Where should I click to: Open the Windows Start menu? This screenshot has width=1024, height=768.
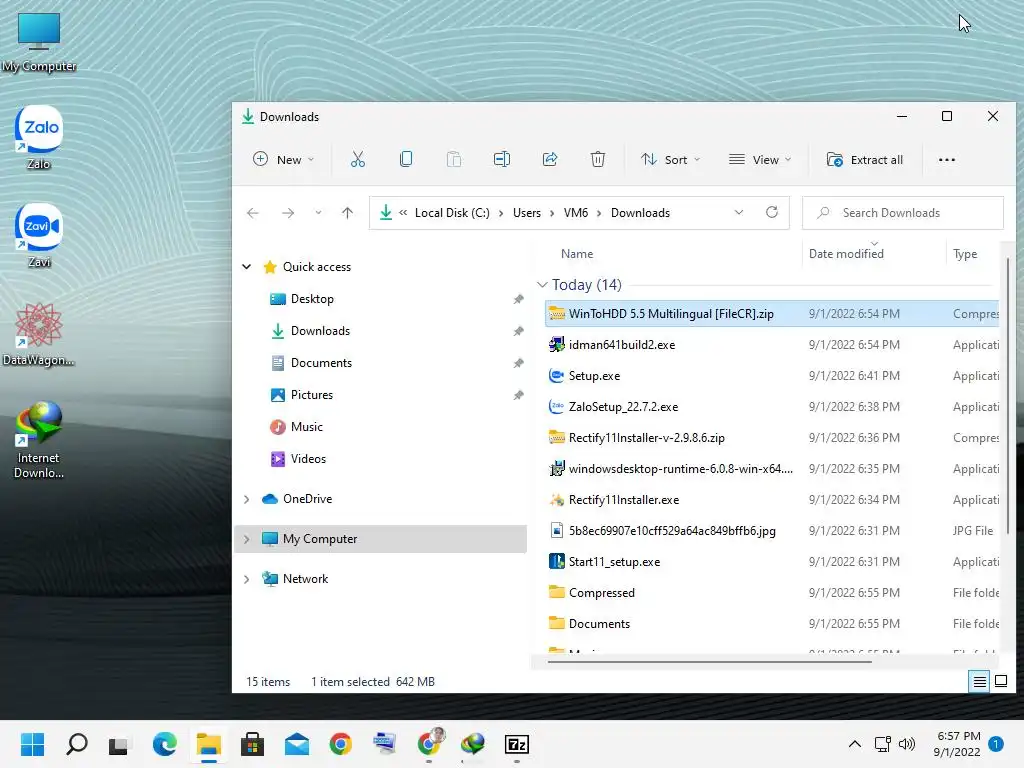pos(32,744)
